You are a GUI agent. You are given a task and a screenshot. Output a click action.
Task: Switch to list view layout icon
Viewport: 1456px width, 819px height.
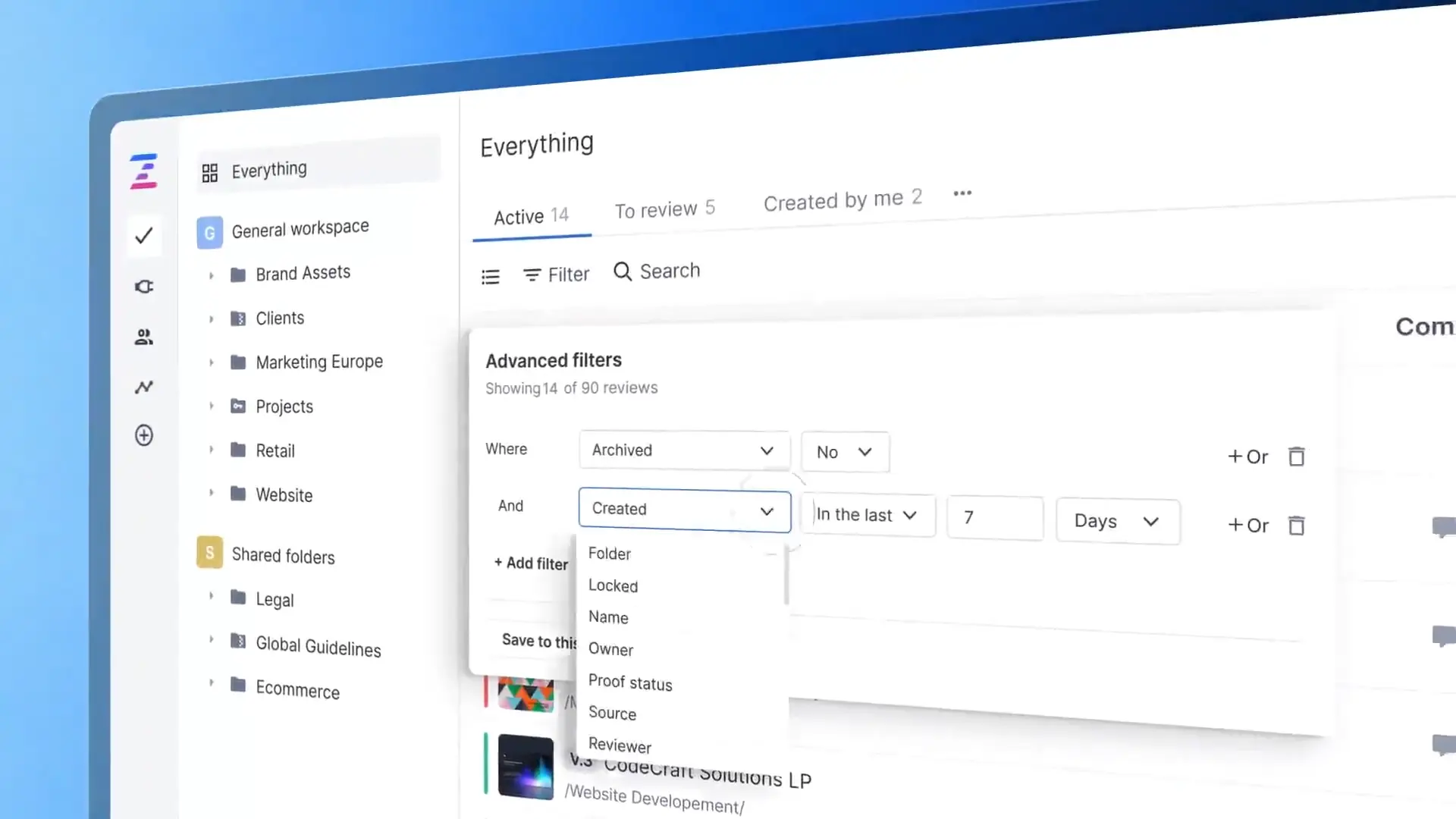tap(491, 275)
